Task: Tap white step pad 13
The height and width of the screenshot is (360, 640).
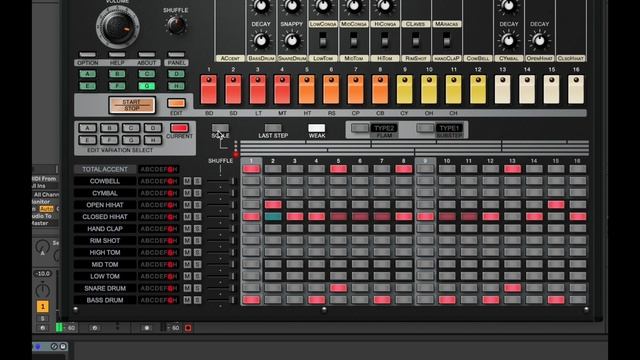Action: tap(502, 89)
